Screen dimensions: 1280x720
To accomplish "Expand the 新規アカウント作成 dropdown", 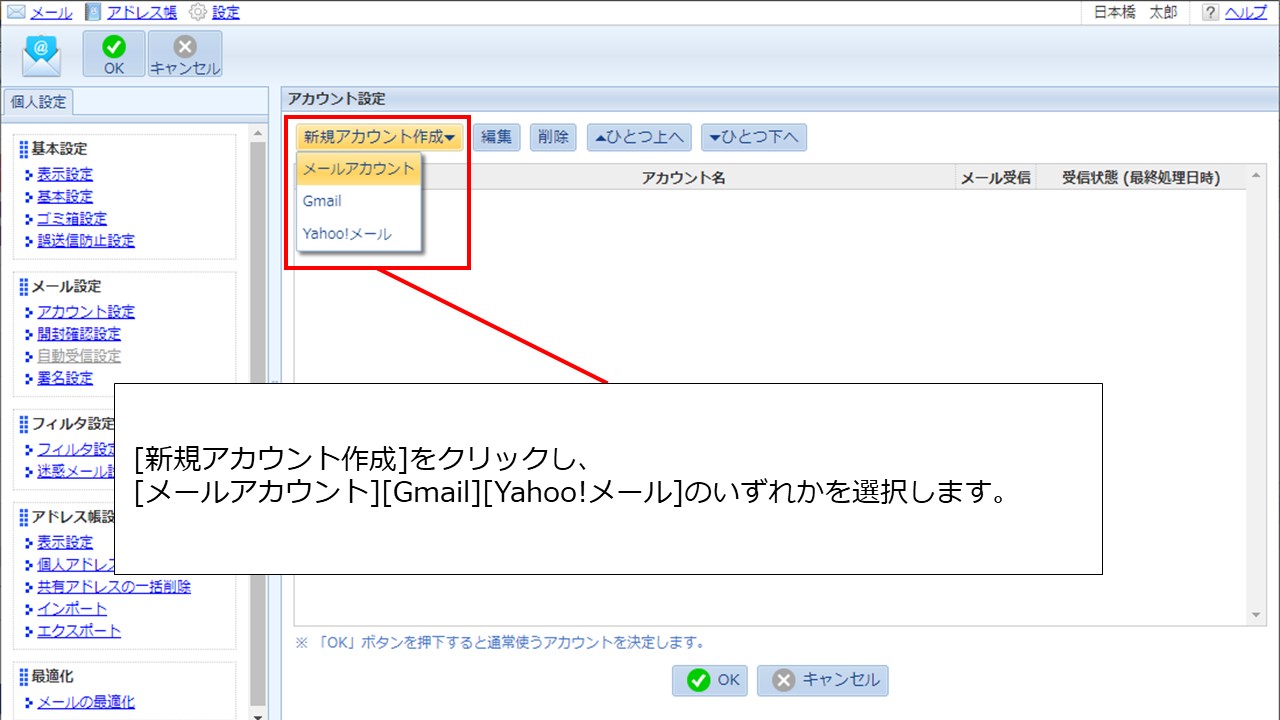I will (x=380, y=137).
